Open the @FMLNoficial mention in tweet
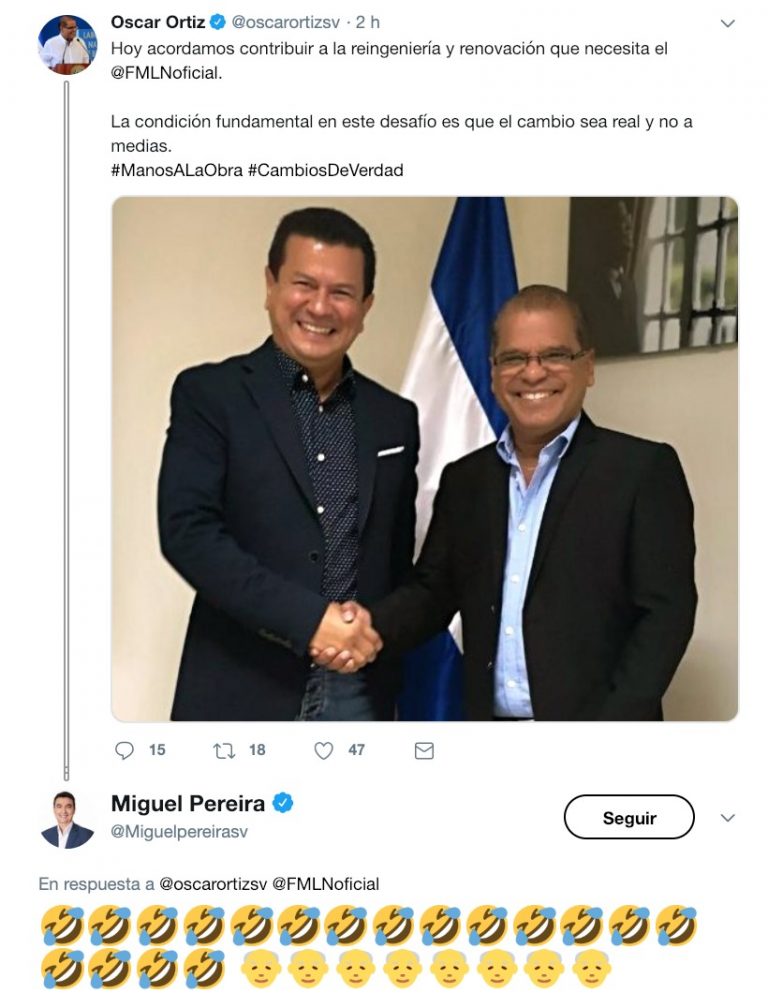This screenshot has height=1008, width=768. pos(166,73)
